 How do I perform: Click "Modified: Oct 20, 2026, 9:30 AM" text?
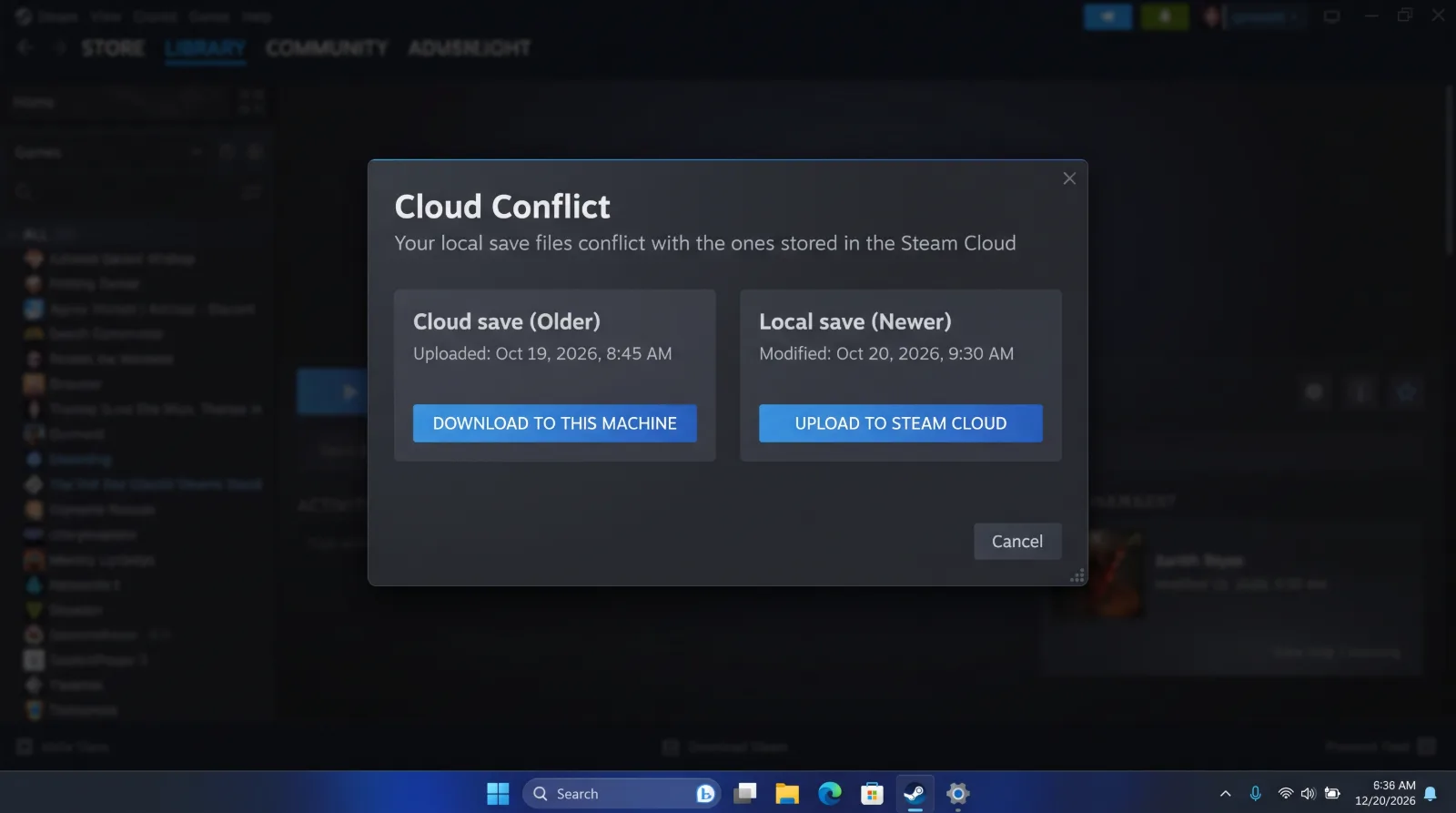click(x=886, y=353)
